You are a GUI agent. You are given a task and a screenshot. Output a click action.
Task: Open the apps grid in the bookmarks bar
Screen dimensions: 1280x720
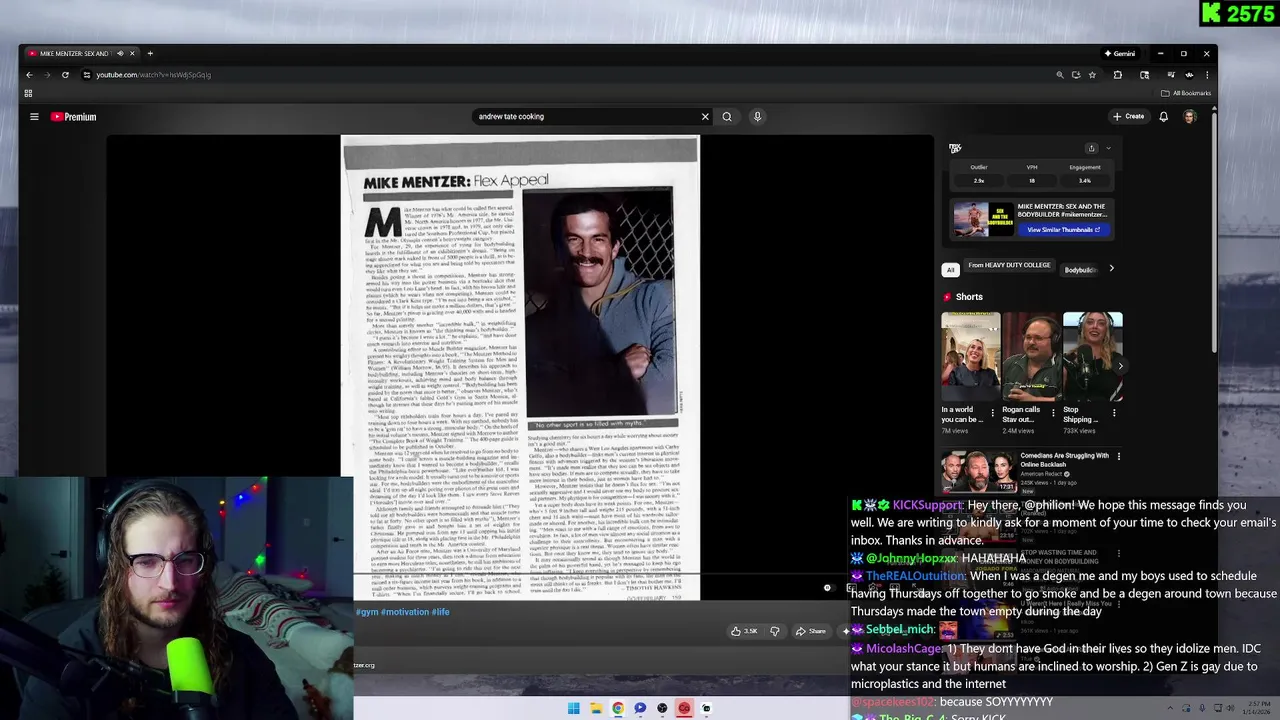coord(28,93)
